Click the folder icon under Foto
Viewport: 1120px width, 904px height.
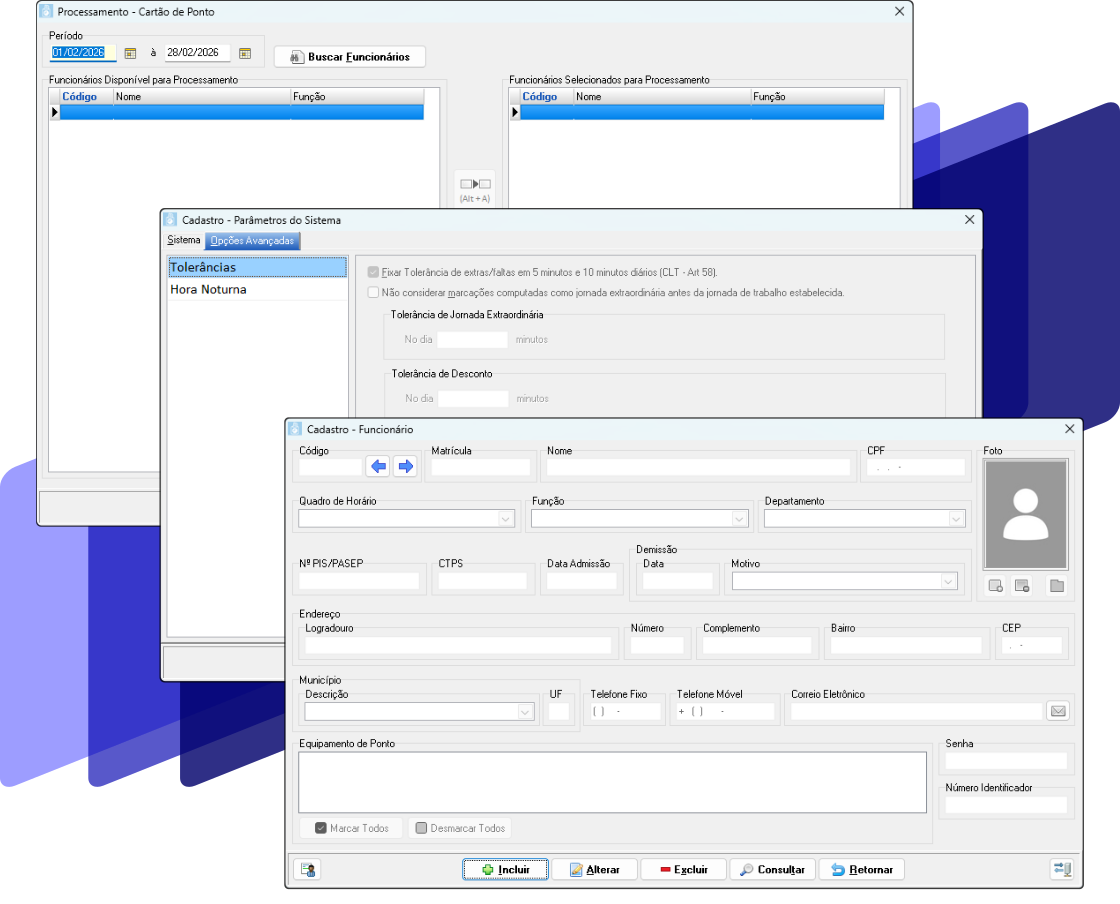click(x=1056, y=586)
